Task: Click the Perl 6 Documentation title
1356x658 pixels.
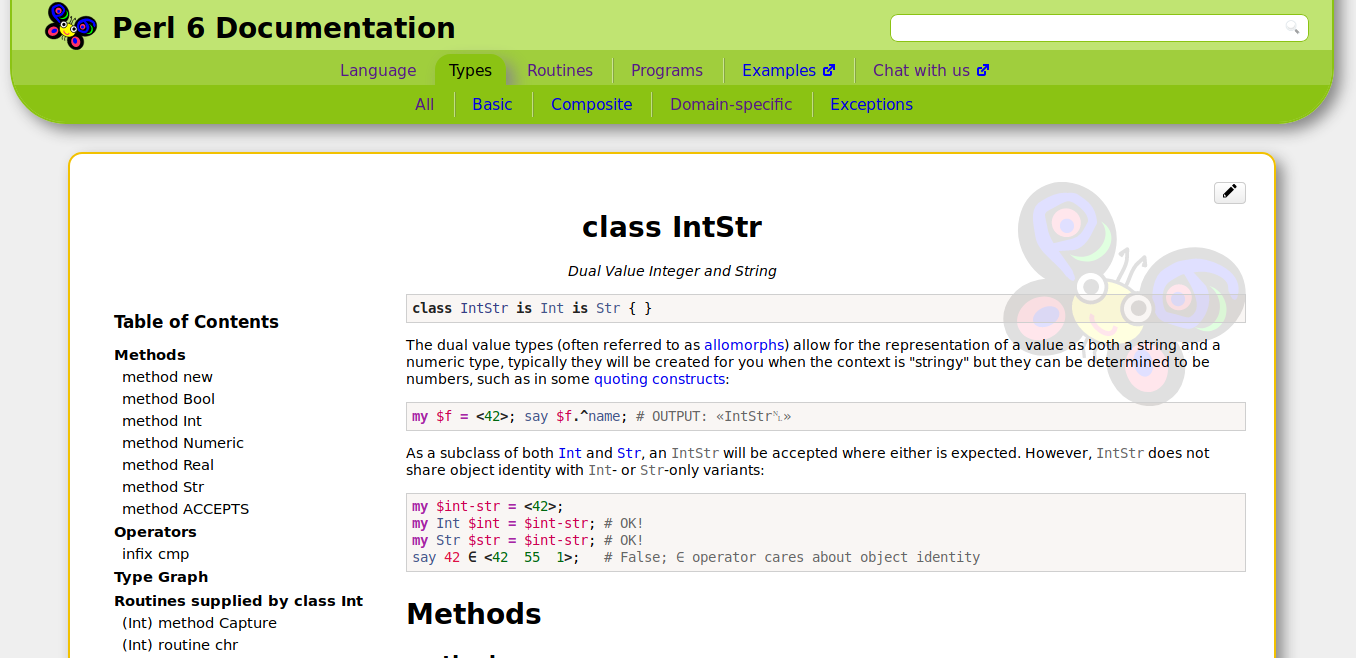Action: pos(283,28)
